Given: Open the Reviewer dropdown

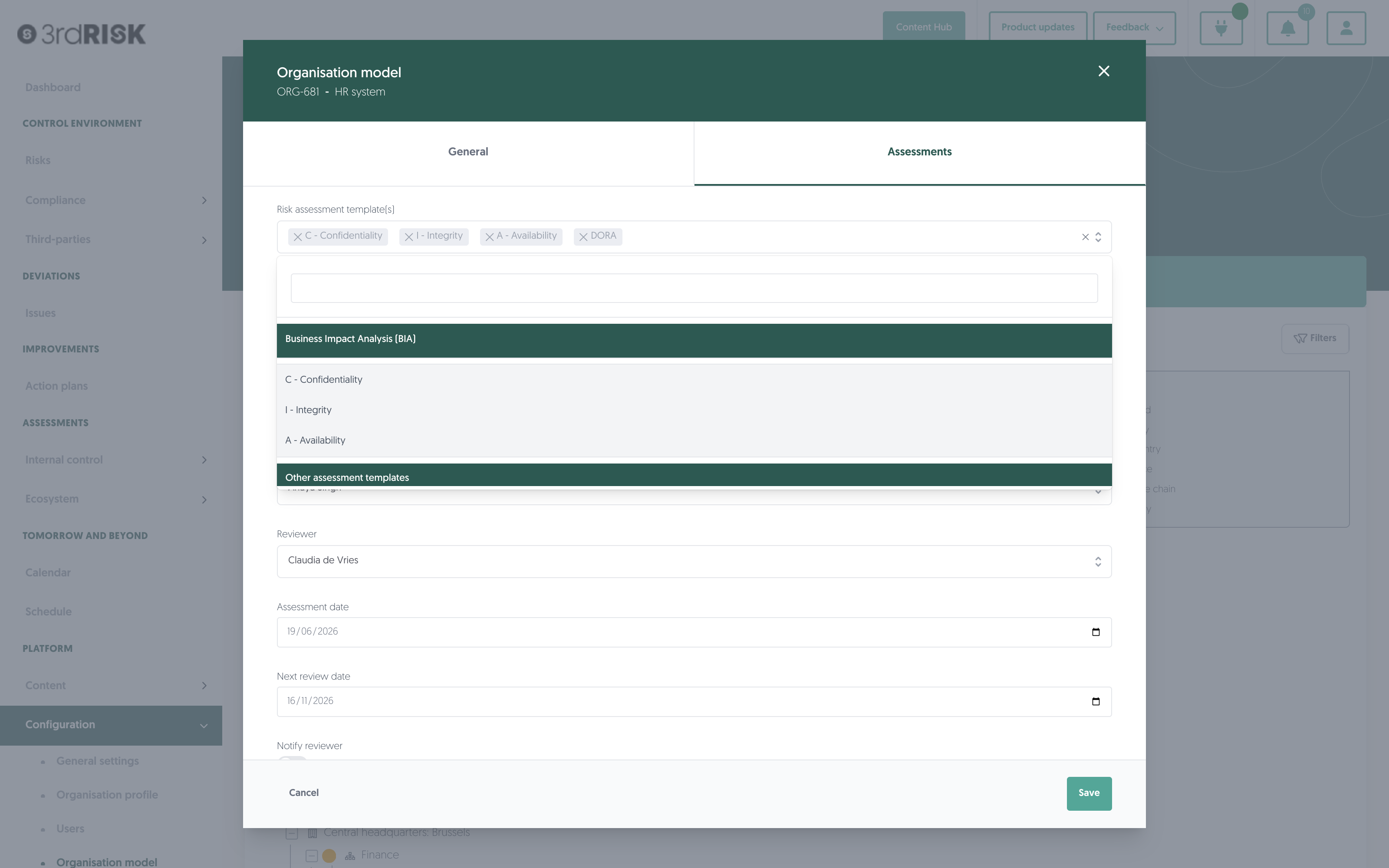Looking at the screenshot, I should (x=694, y=562).
